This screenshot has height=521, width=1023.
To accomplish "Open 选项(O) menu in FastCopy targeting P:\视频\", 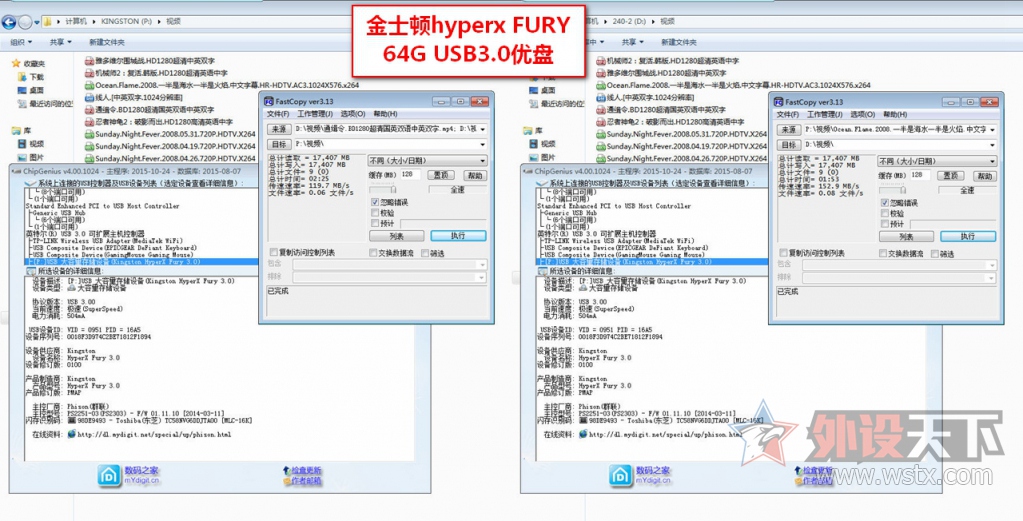I will [x=353, y=114].
